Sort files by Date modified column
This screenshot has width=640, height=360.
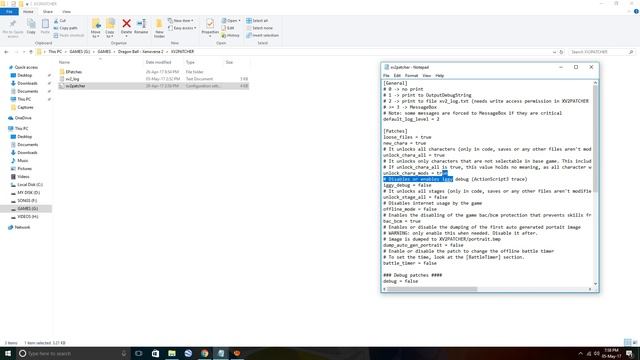158,62
